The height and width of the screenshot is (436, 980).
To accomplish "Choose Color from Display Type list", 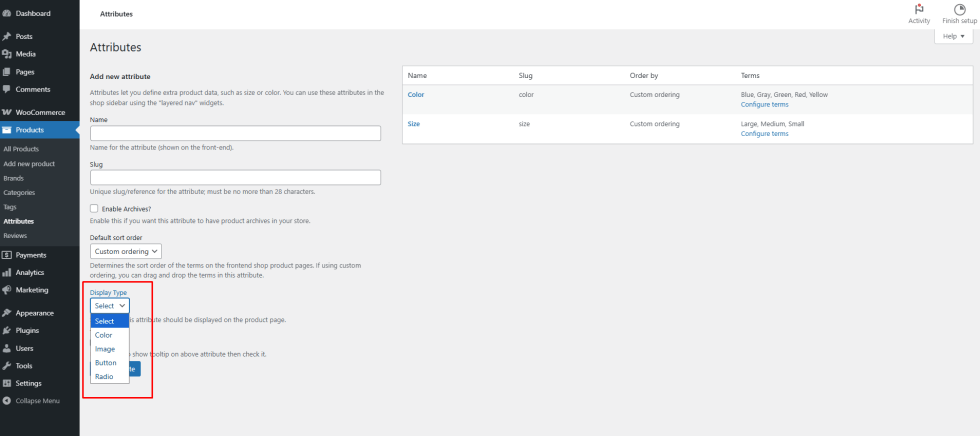I will point(104,335).
